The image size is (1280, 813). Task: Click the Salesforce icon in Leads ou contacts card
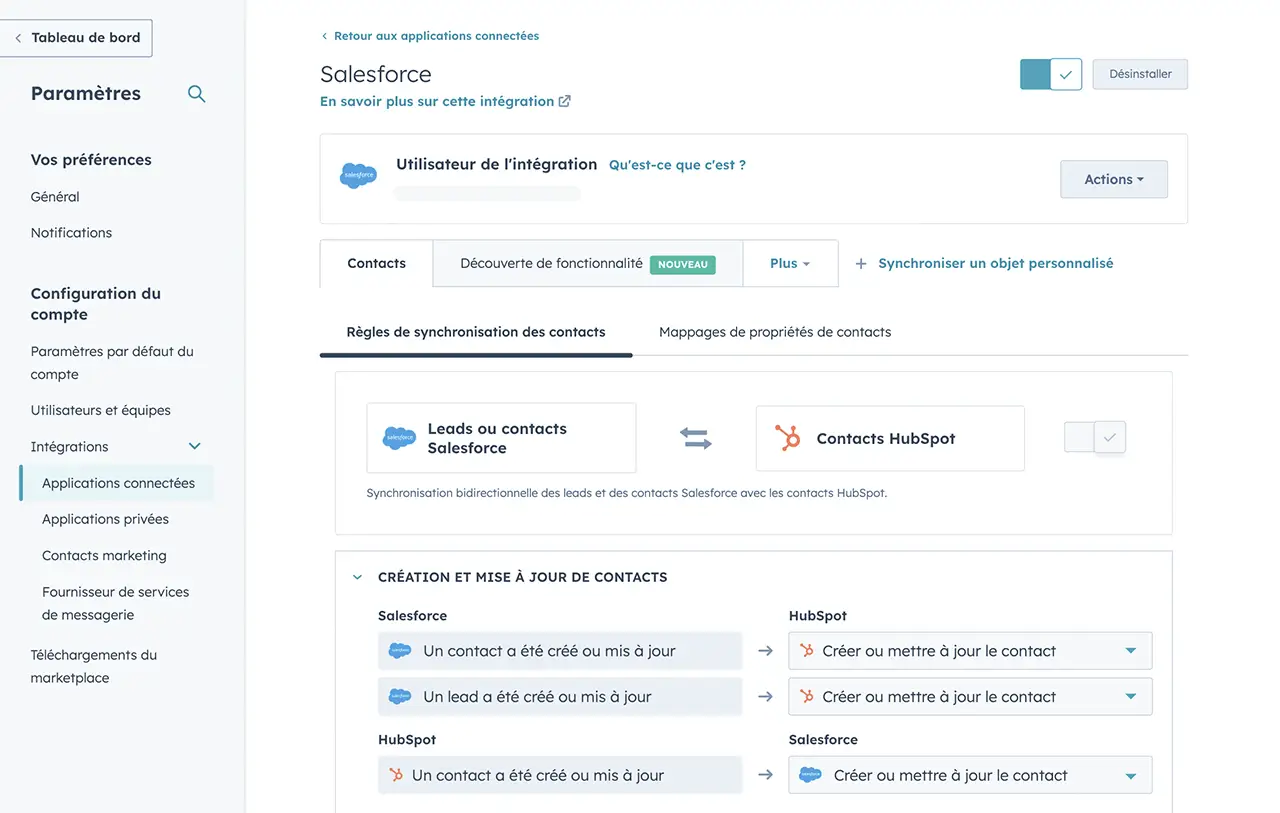point(399,438)
